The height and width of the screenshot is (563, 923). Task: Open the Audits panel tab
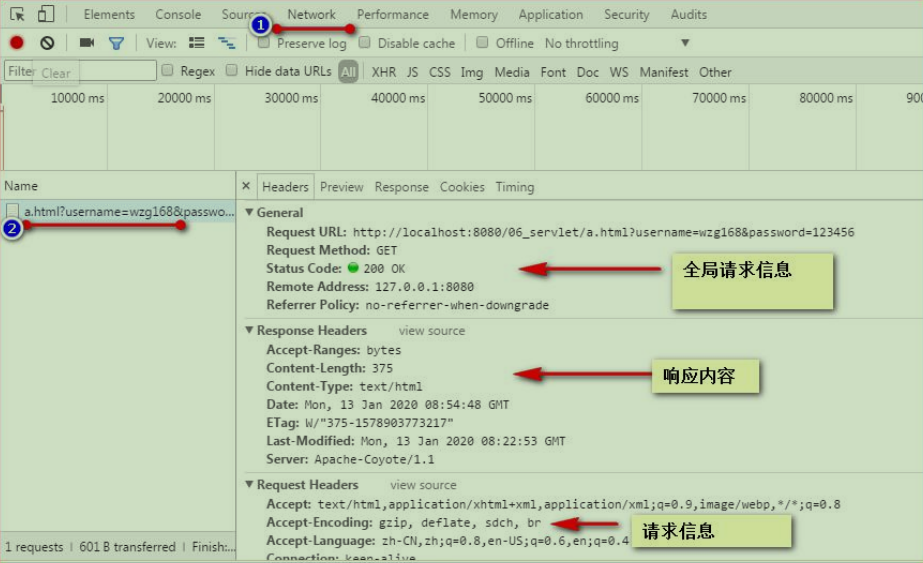pos(689,14)
